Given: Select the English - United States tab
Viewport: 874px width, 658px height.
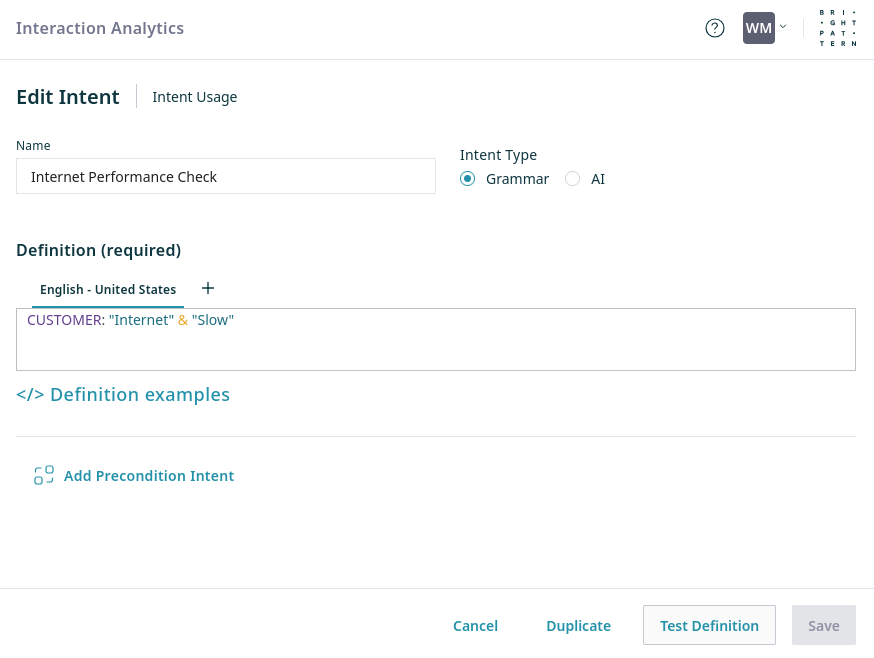Looking at the screenshot, I should click(108, 290).
